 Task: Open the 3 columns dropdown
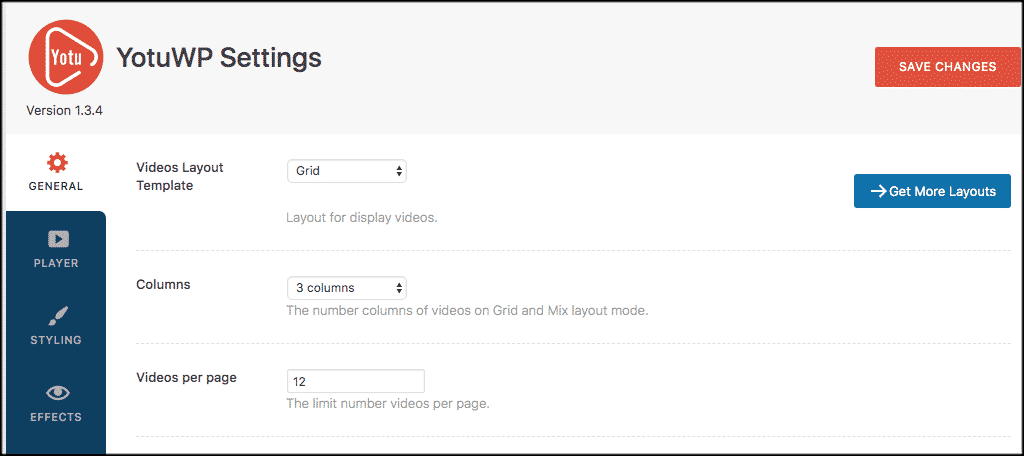coord(347,287)
